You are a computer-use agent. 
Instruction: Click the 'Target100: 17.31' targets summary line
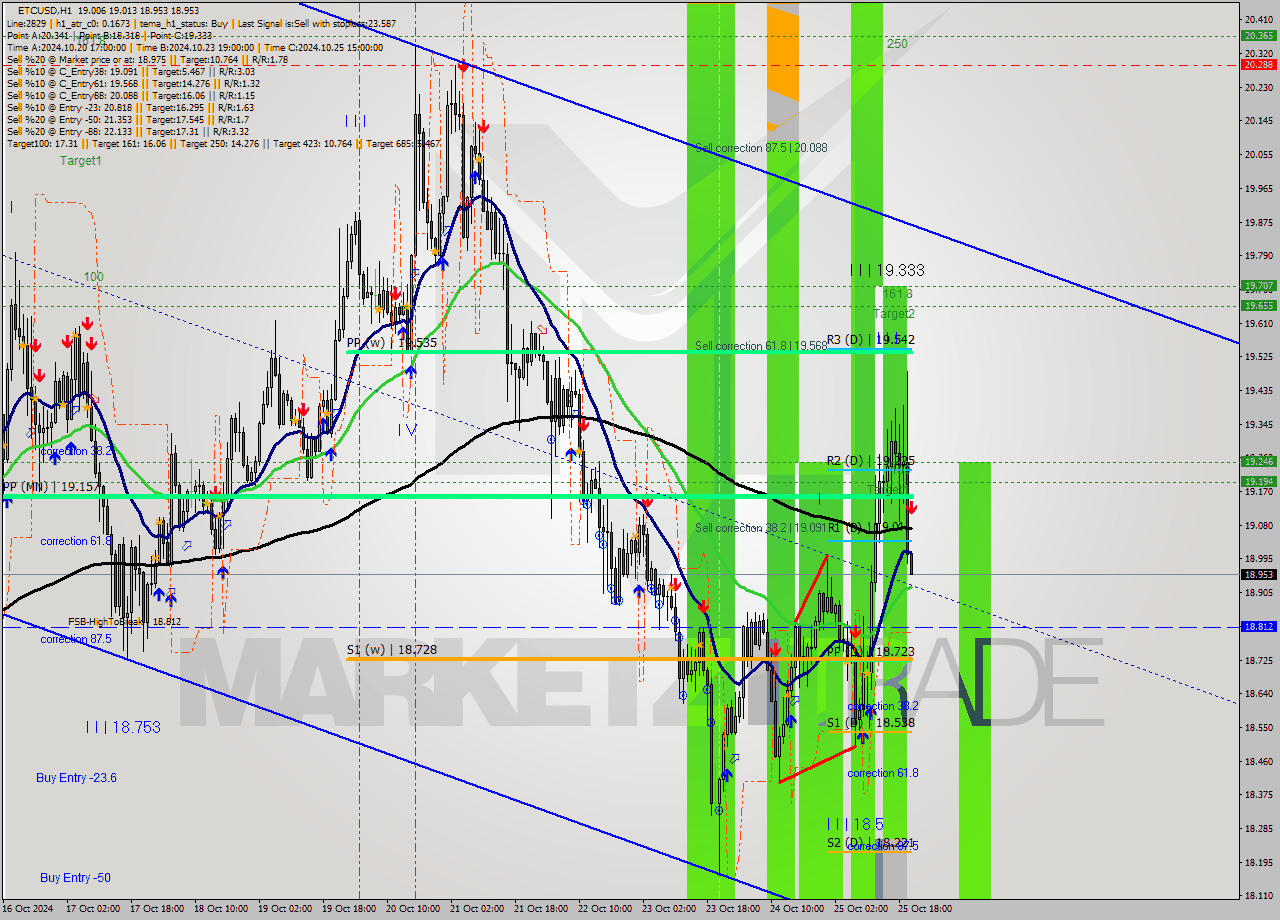click(x=223, y=143)
